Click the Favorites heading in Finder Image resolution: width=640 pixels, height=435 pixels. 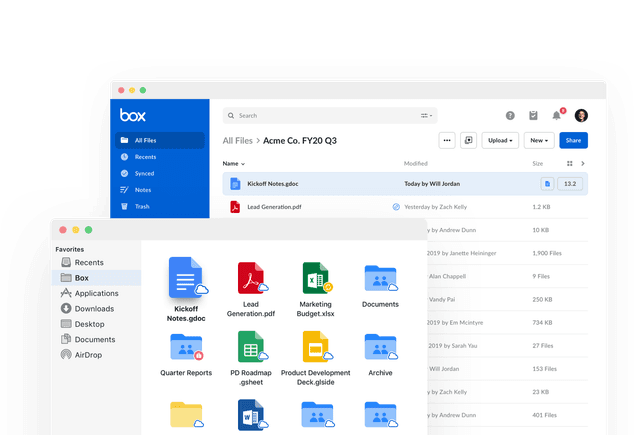click(x=70, y=249)
